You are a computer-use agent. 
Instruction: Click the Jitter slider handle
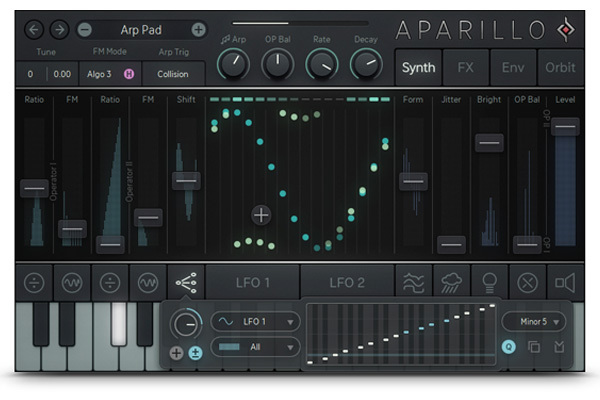click(451, 245)
